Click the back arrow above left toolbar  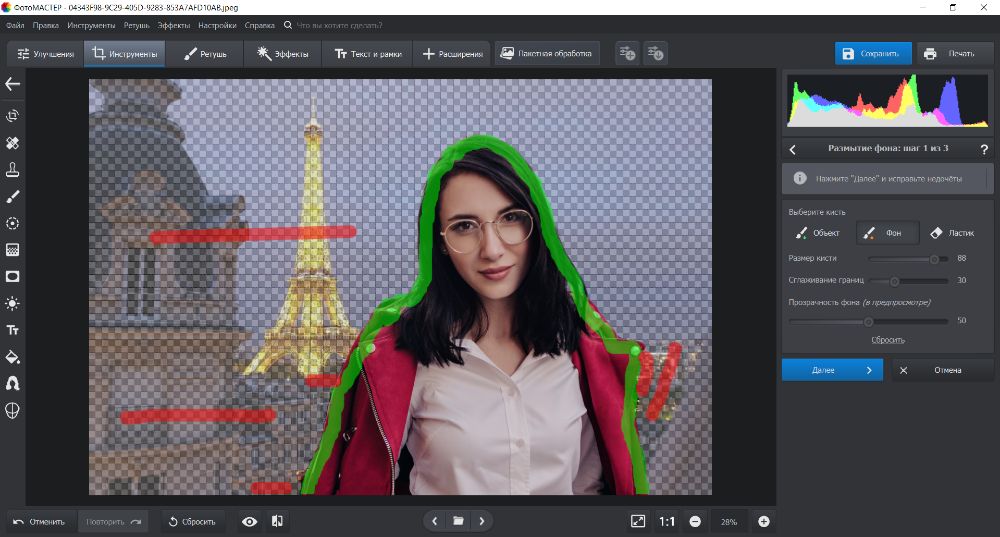click(13, 85)
